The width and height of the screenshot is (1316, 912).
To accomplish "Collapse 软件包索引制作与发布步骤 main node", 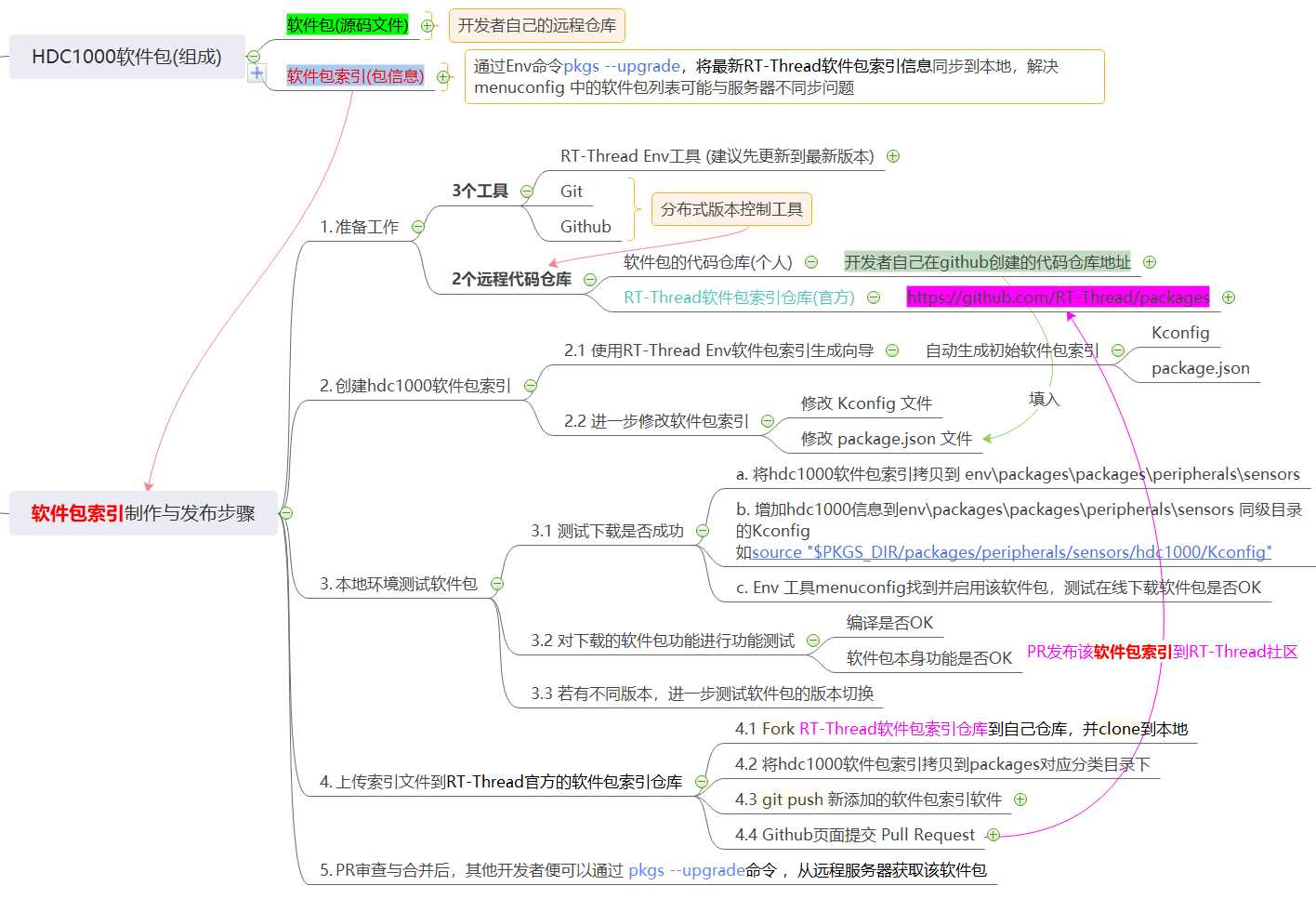I will point(286,513).
